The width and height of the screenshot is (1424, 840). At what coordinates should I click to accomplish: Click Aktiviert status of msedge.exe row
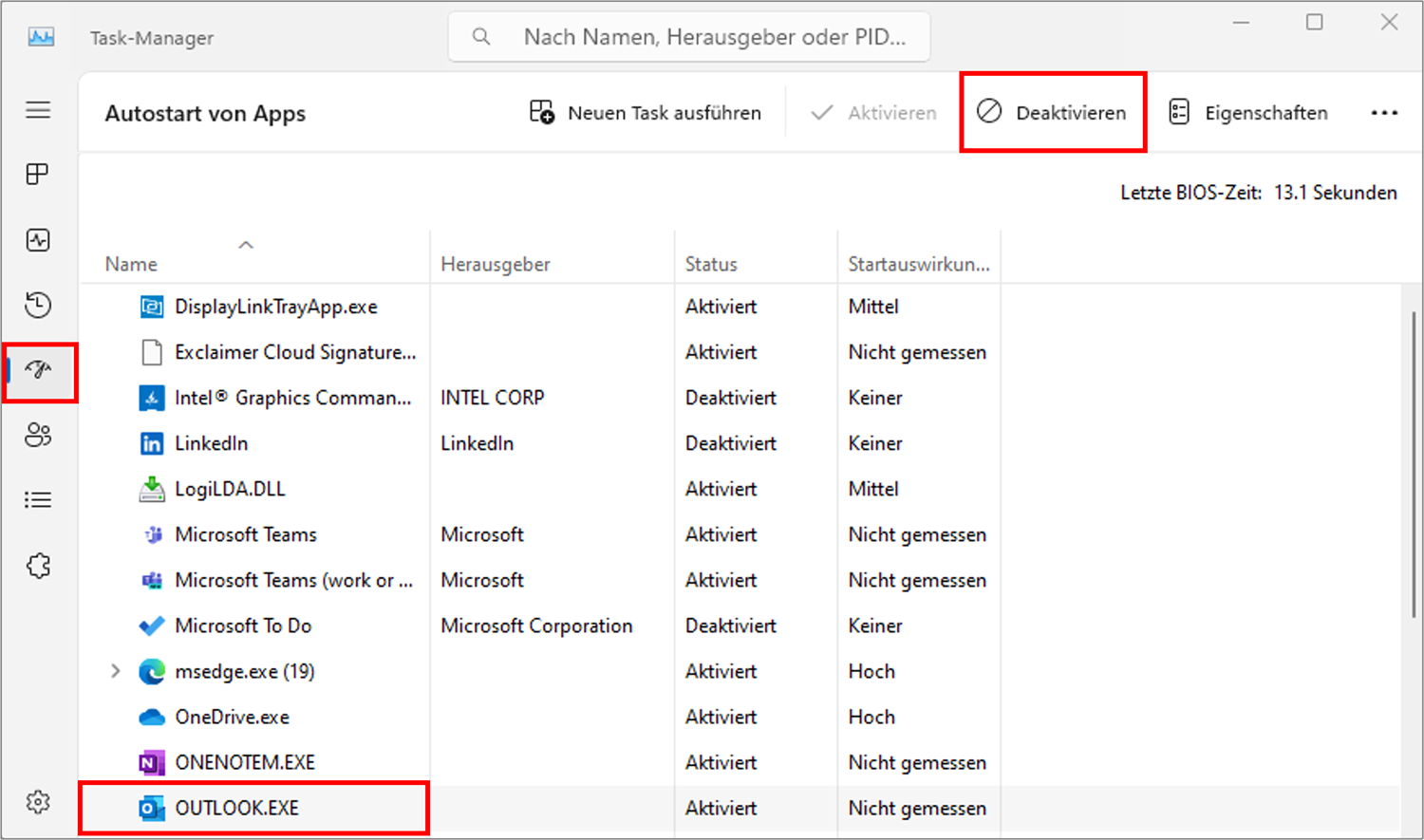[721, 671]
